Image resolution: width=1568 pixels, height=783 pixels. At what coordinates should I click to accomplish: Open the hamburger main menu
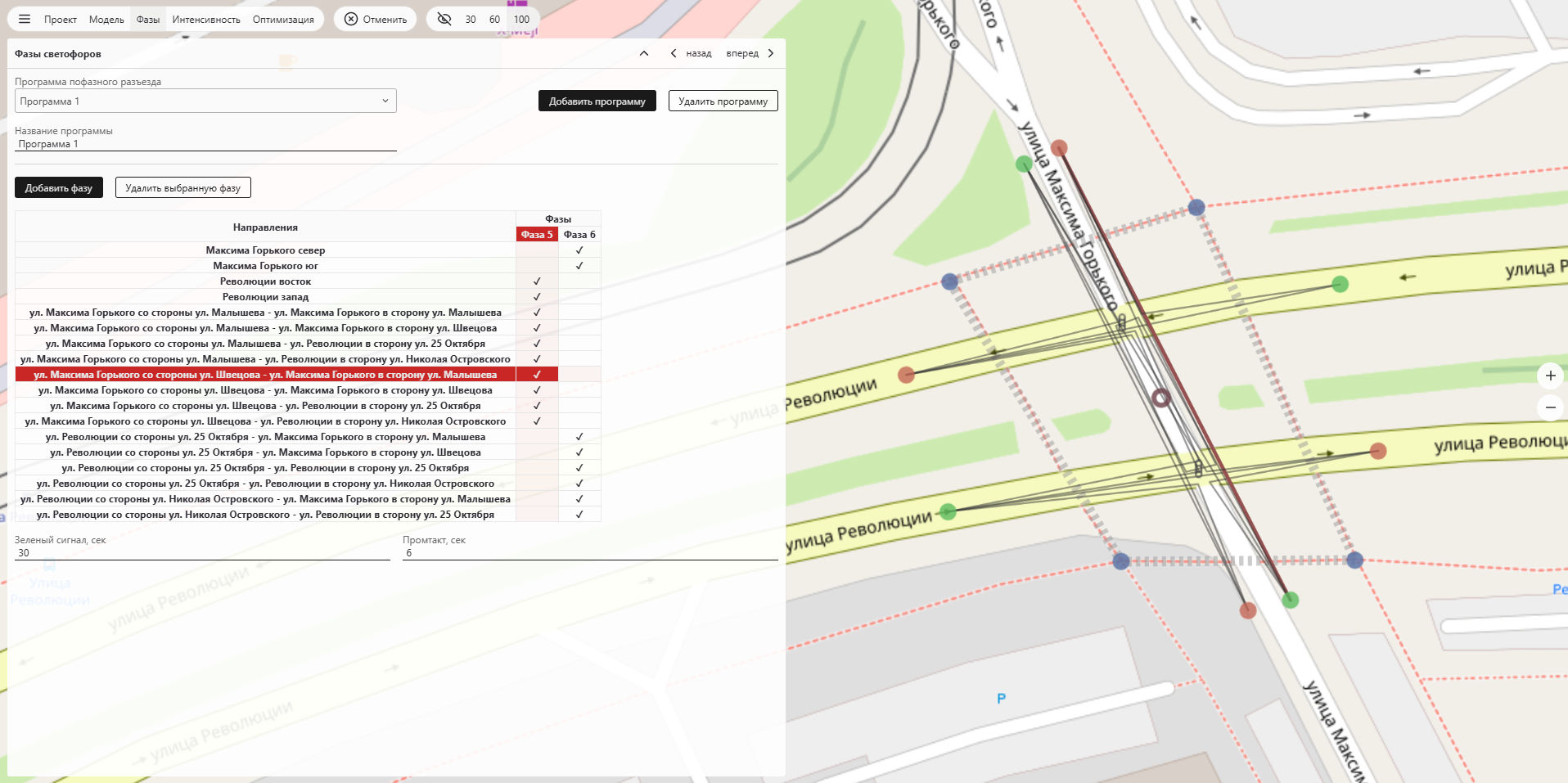click(x=25, y=19)
